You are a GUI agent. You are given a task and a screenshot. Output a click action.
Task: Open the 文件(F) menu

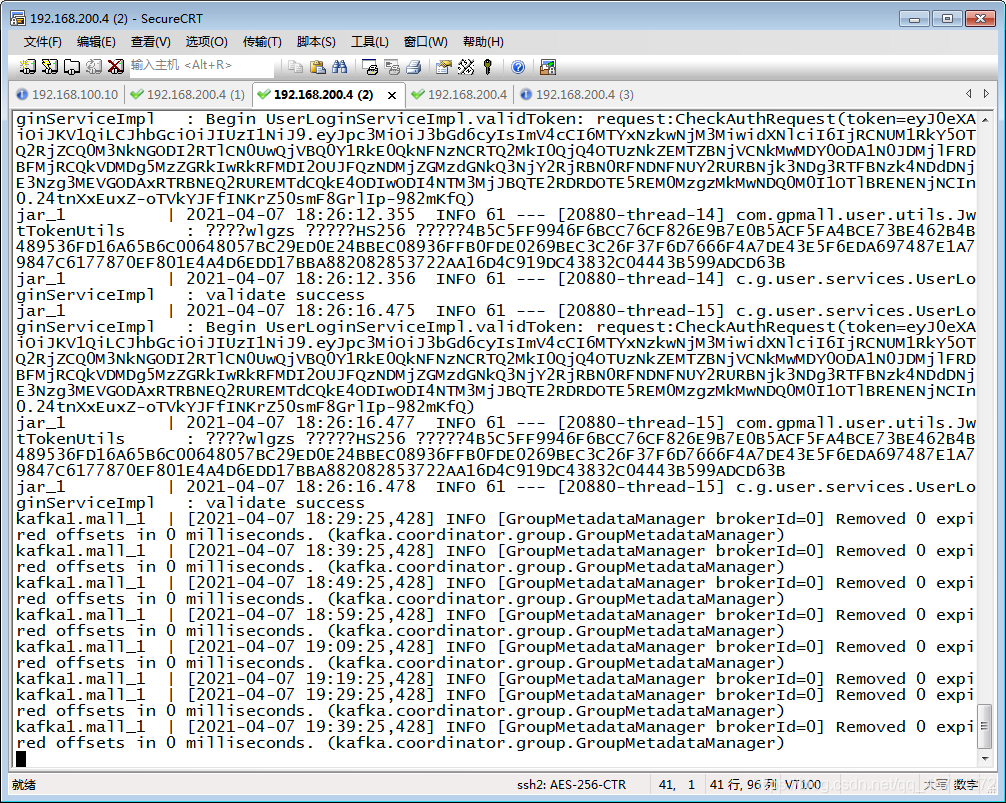point(42,42)
